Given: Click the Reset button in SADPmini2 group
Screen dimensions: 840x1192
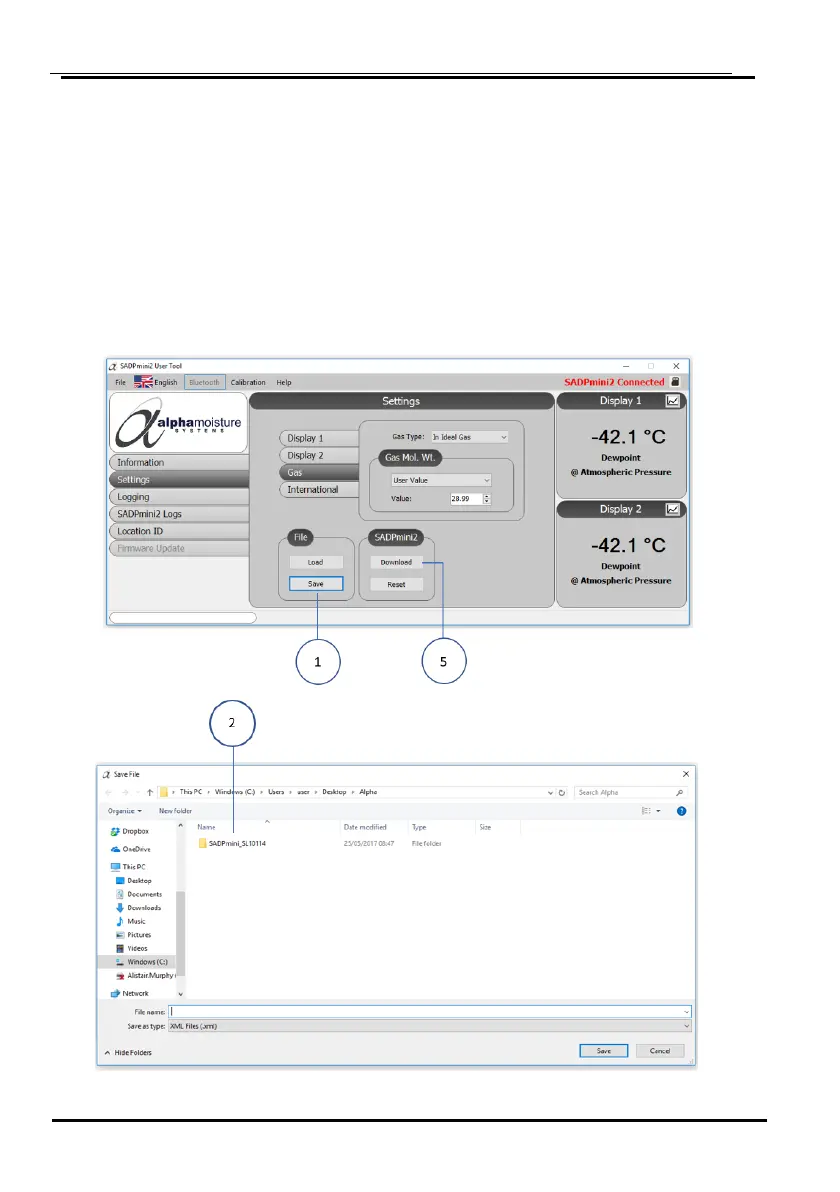Looking at the screenshot, I should coord(396,585).
